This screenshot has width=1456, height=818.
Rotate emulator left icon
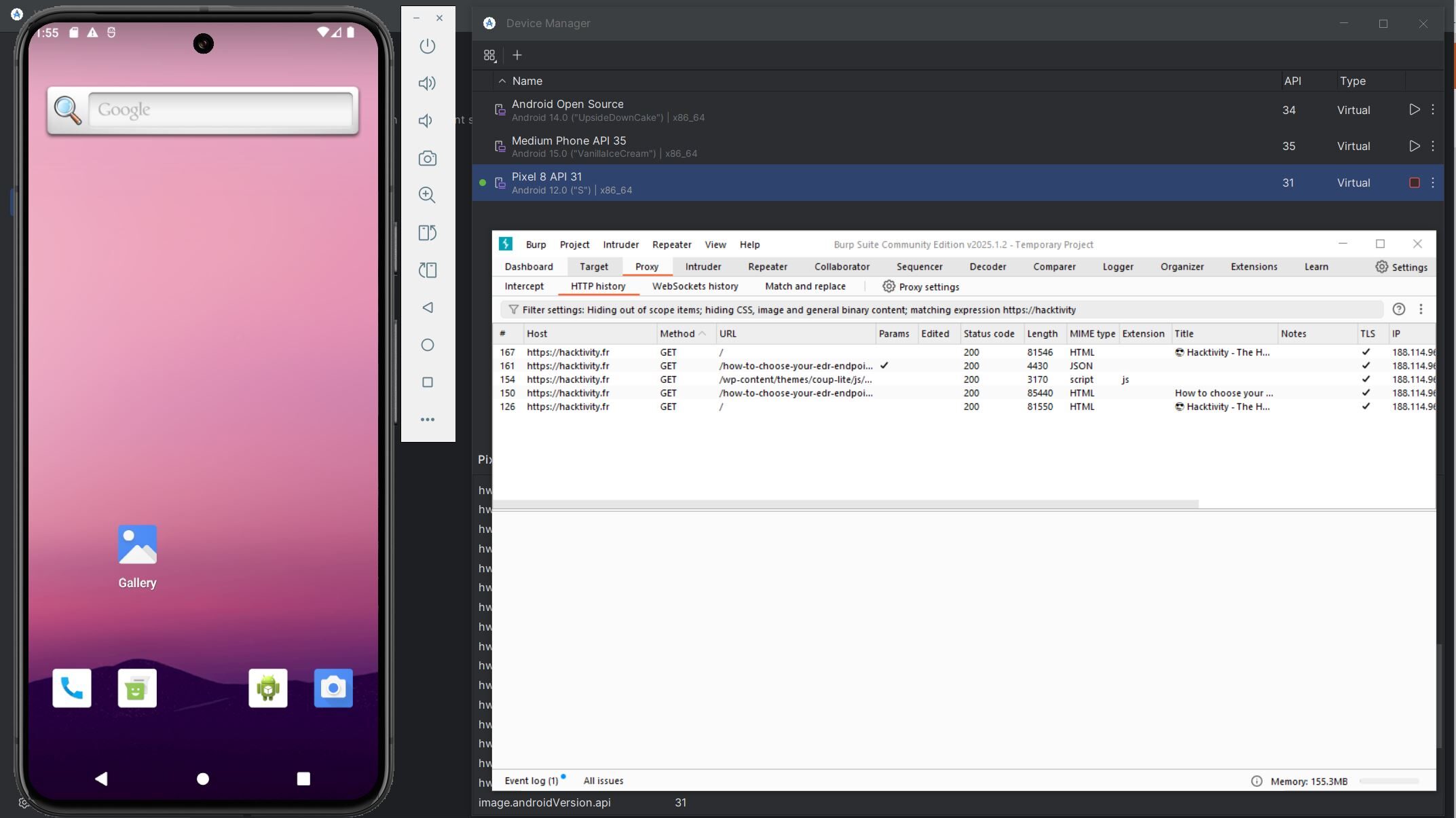(x=427, y=233)
